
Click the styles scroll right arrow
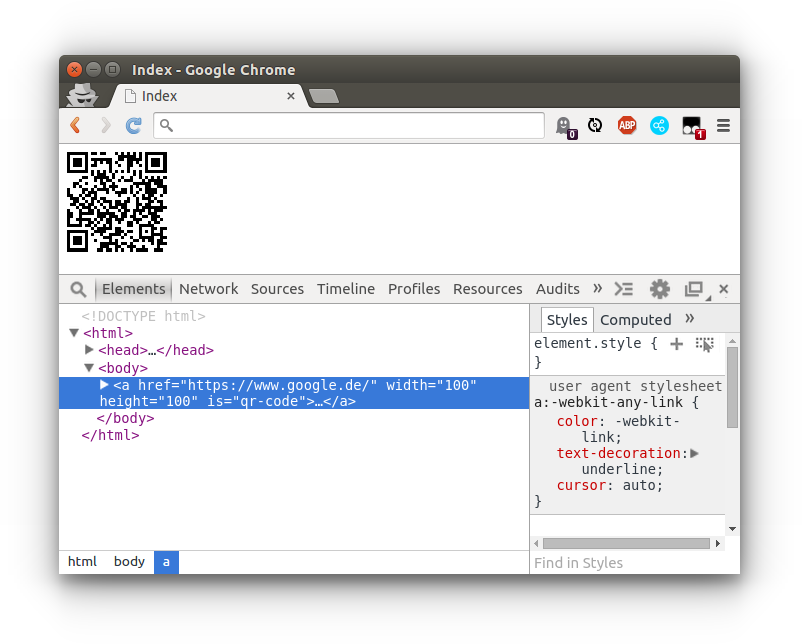pos(718,543)
